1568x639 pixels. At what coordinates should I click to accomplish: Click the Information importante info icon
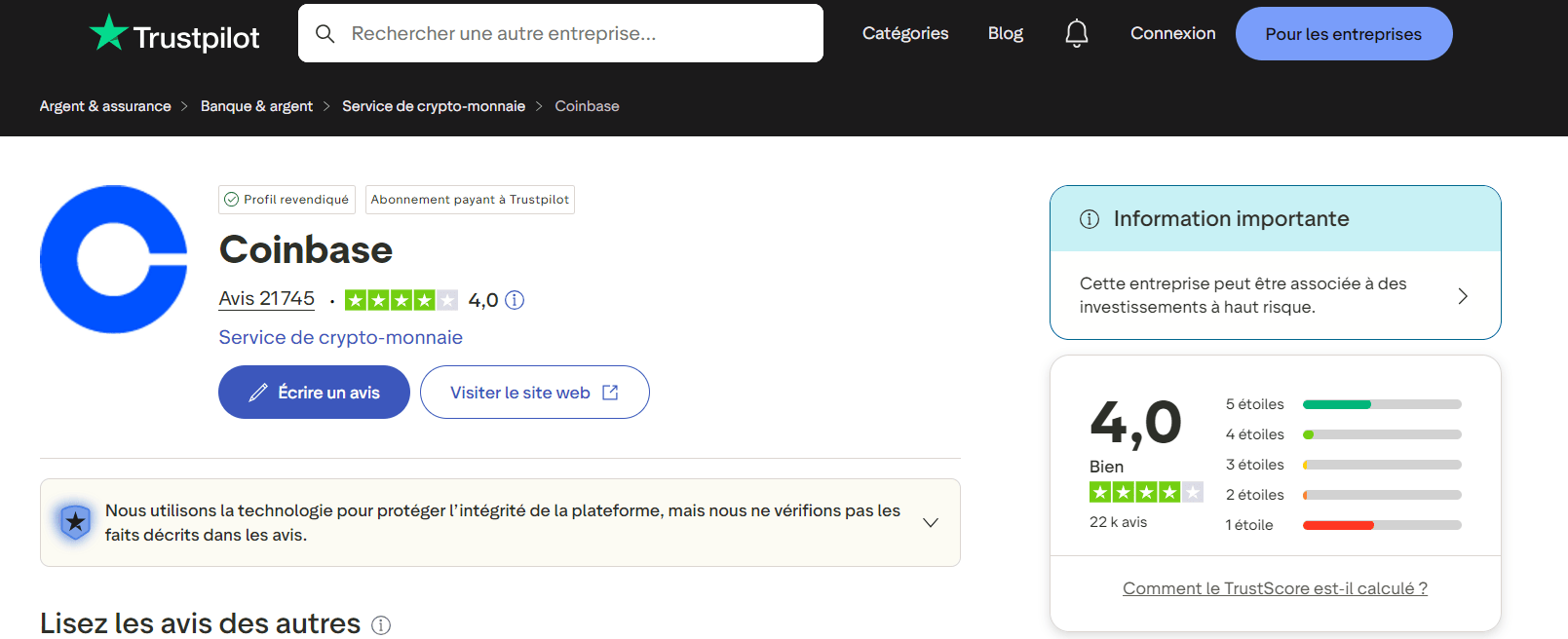[1090, 219]
